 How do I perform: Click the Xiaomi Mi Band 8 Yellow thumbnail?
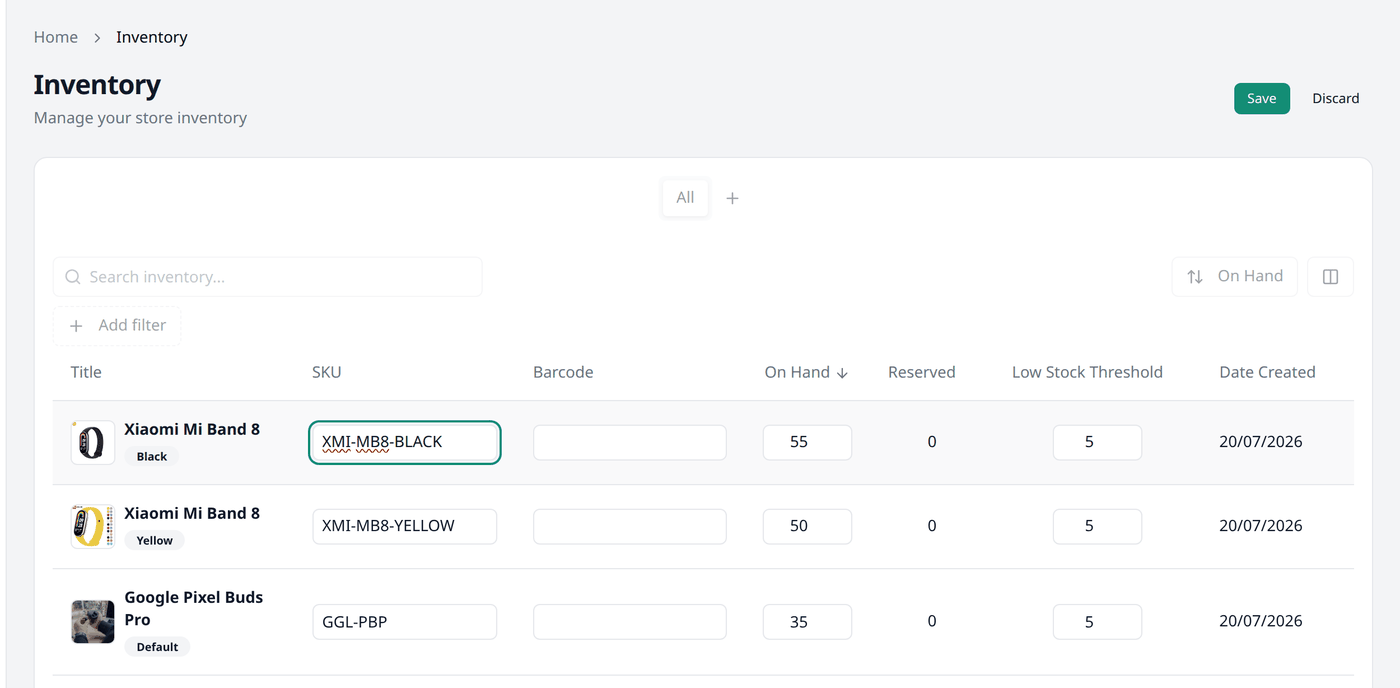click(92, 526)
